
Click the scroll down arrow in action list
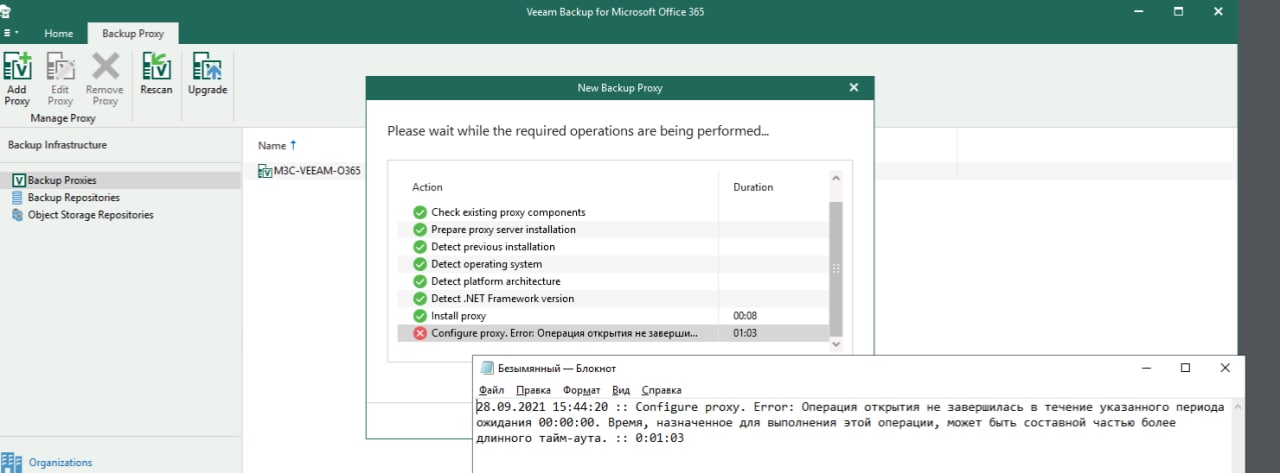click(x=836, y=342)
